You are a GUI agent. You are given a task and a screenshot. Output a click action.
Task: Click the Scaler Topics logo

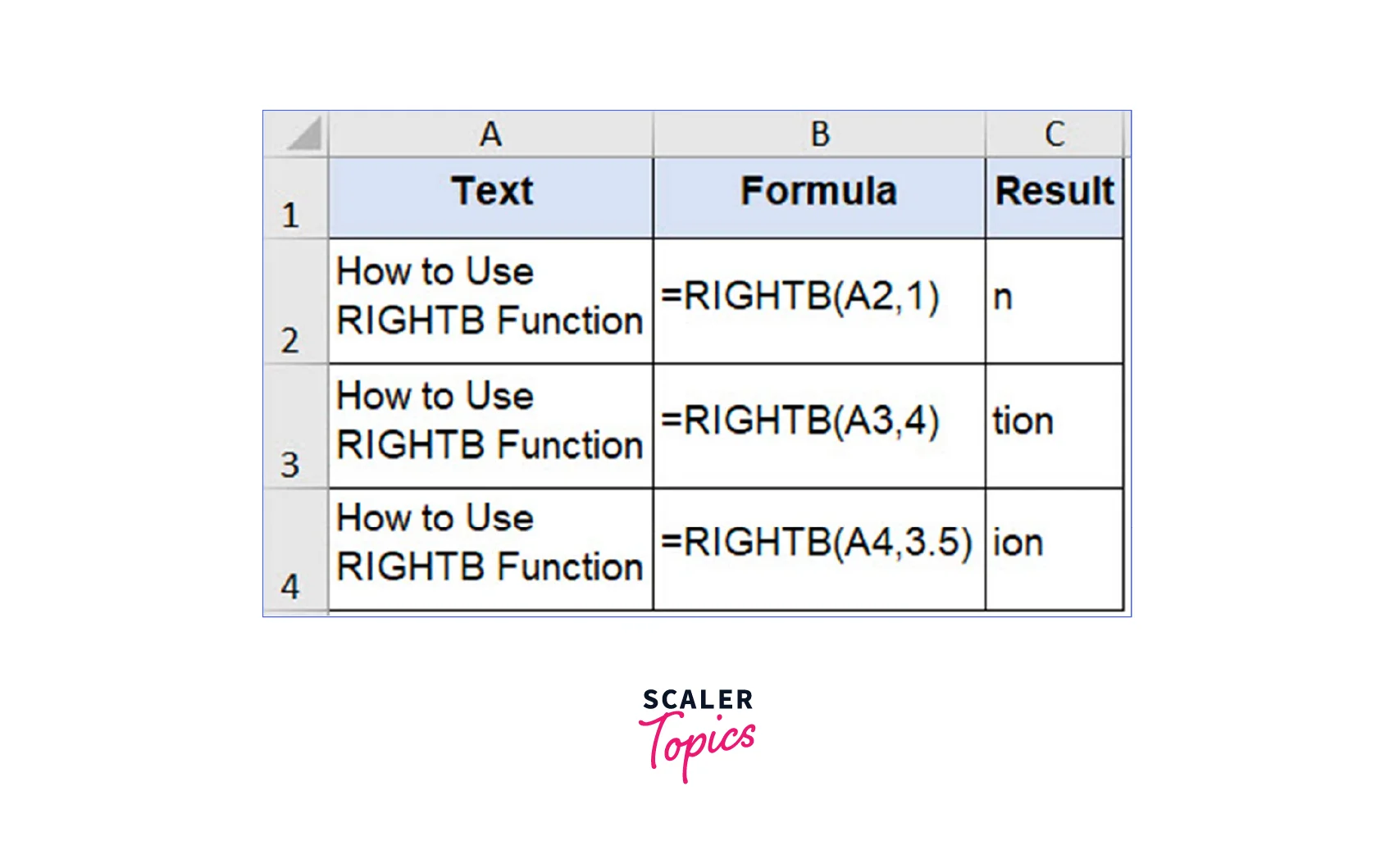point(697,734)
